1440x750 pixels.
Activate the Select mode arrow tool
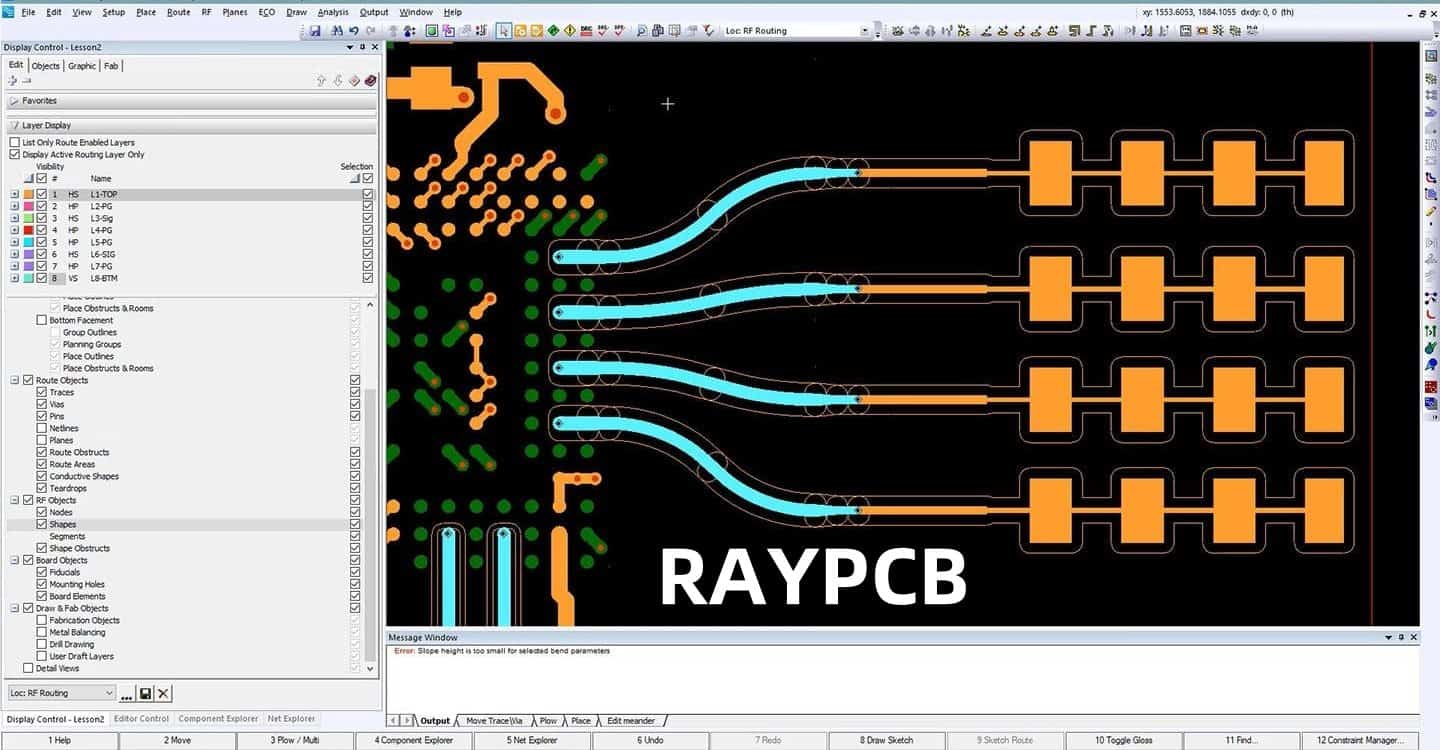pyautogui.click(x=504, y=31)
